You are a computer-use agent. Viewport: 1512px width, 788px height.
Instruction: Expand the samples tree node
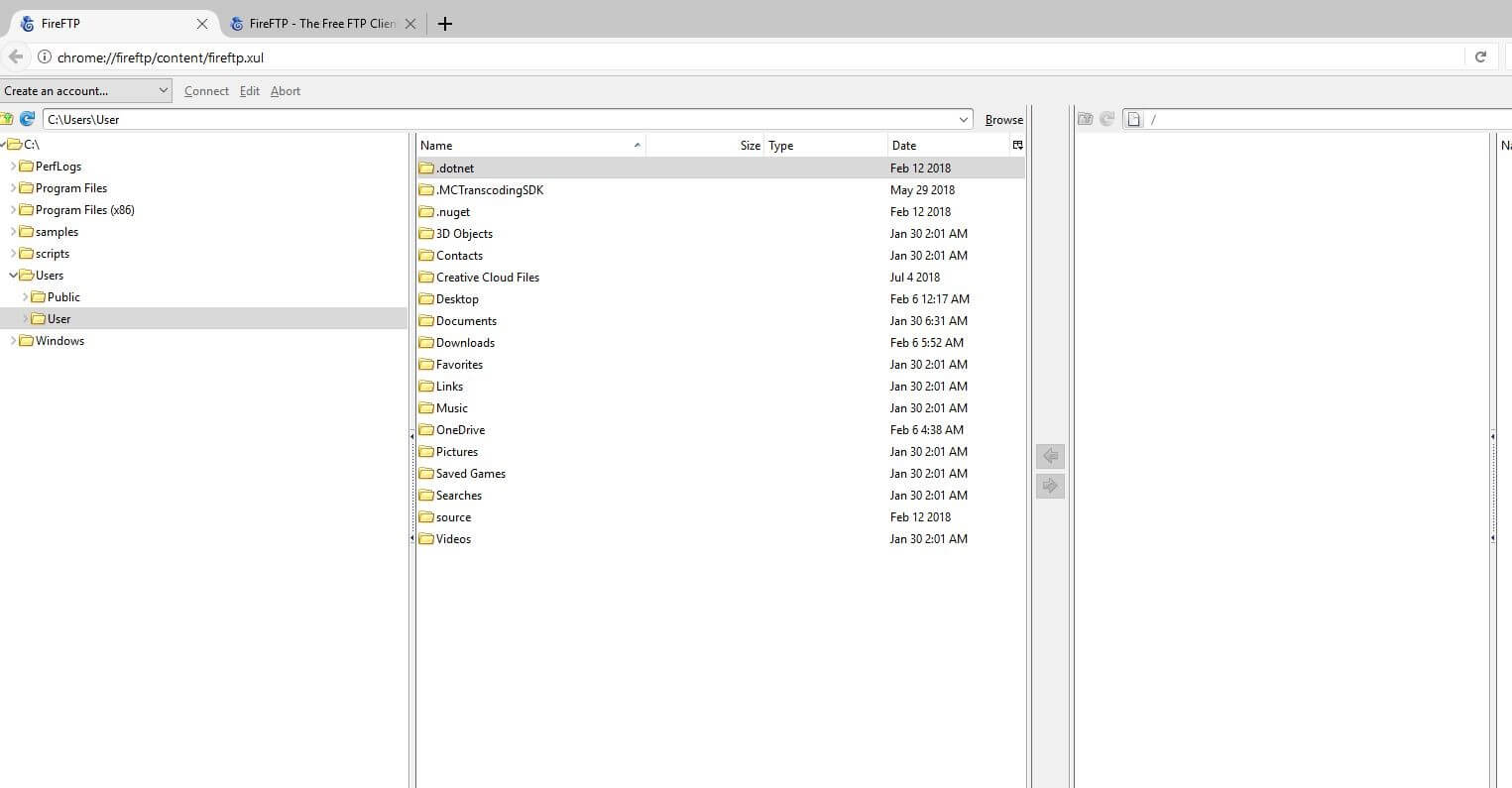[x=13, y=231]
